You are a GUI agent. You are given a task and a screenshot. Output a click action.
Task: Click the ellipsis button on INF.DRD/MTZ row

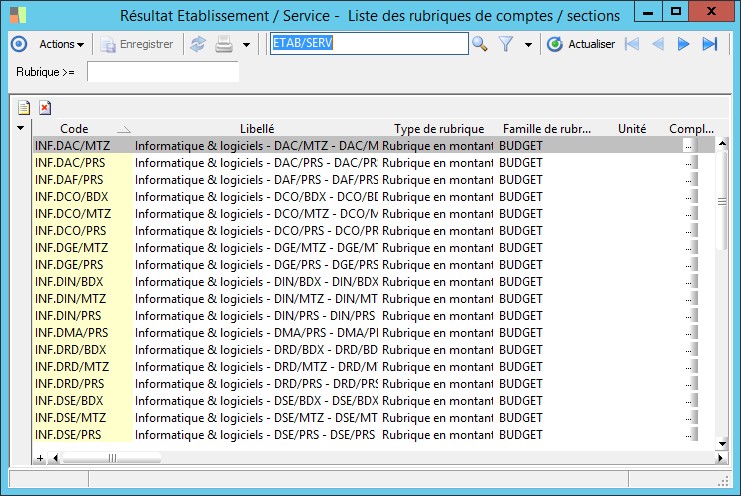pyautogui.click(x=689, y=367)
